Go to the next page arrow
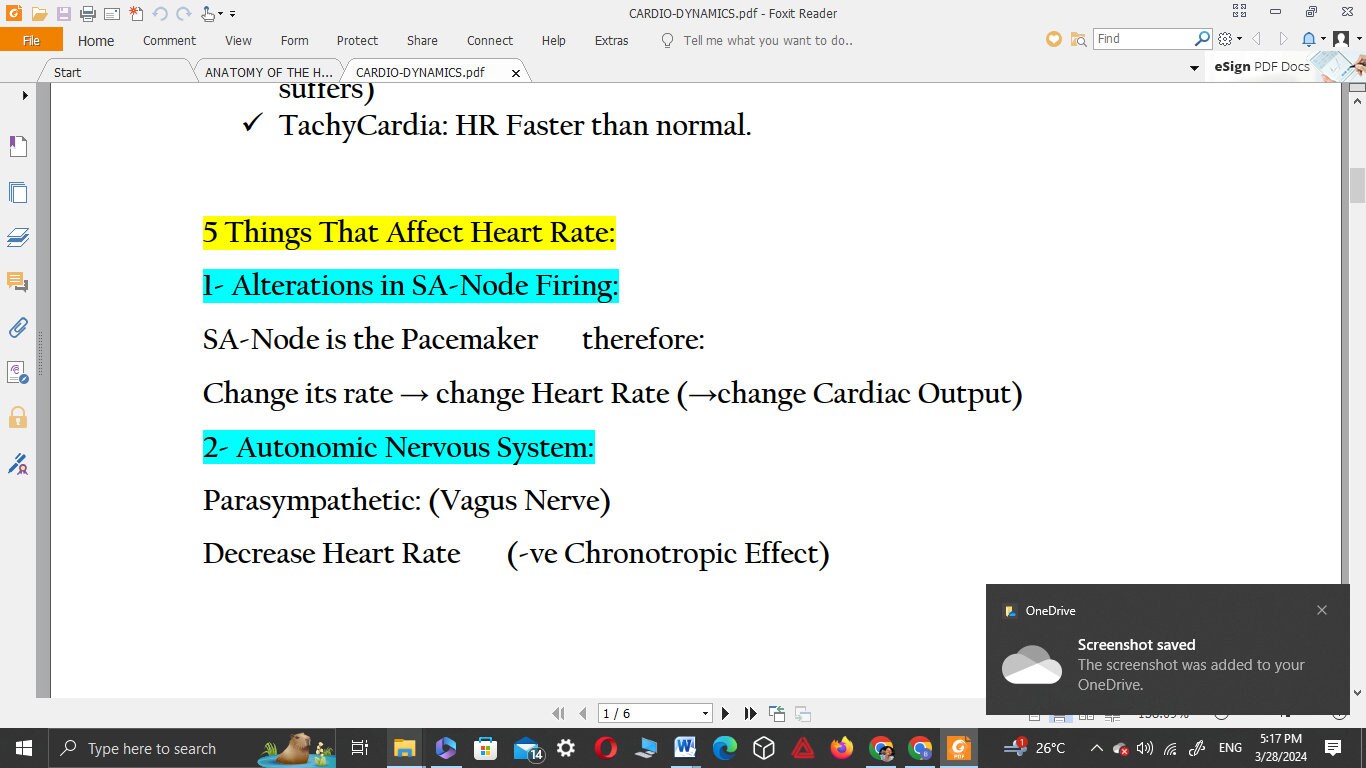1366x768 pixels. [x=726, y=713]
